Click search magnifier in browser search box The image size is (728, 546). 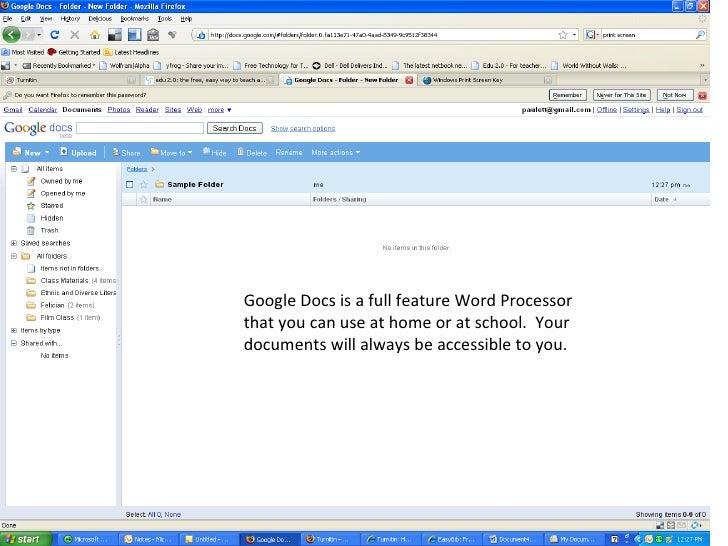click(x=700, y=35)
